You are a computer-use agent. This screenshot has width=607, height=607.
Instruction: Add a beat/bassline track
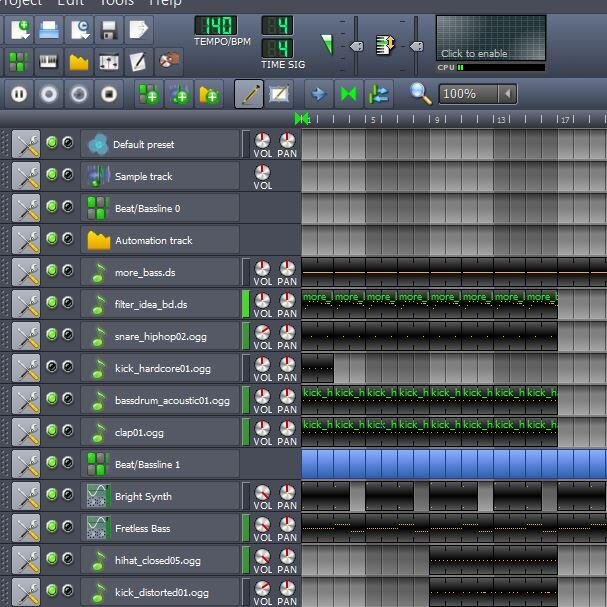click(149, 94)
